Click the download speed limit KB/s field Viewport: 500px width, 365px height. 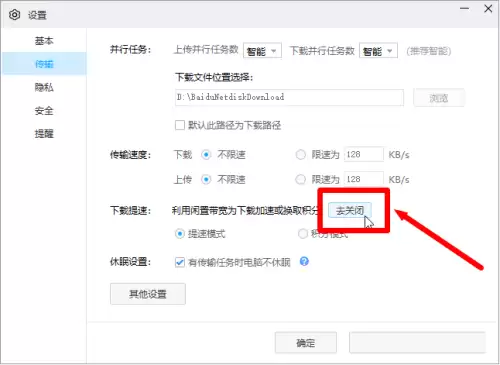click(x=364, y=154)
